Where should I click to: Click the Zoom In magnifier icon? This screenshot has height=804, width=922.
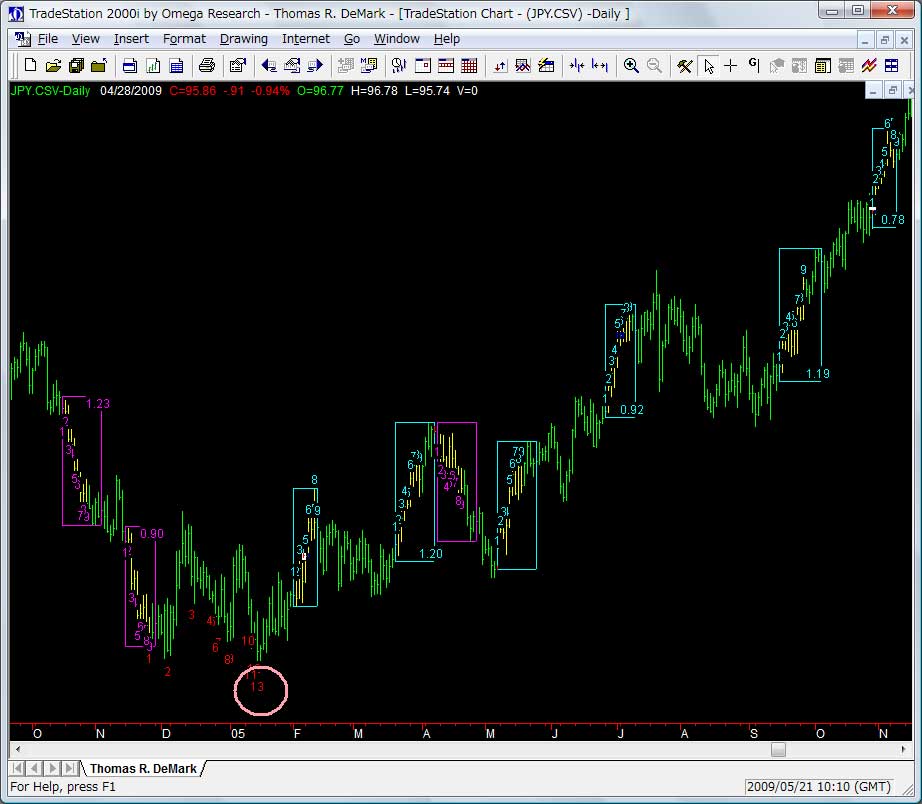click(x=631, y=66)
